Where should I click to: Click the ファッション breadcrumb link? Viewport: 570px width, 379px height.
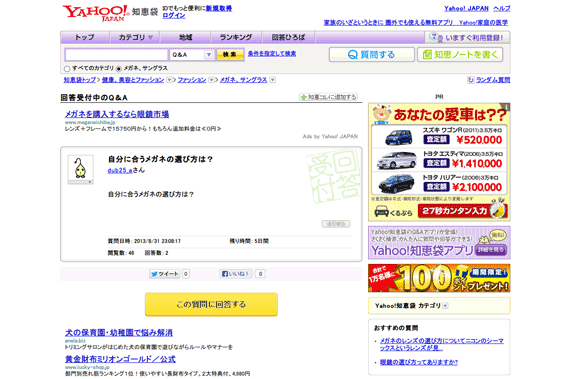192,80
